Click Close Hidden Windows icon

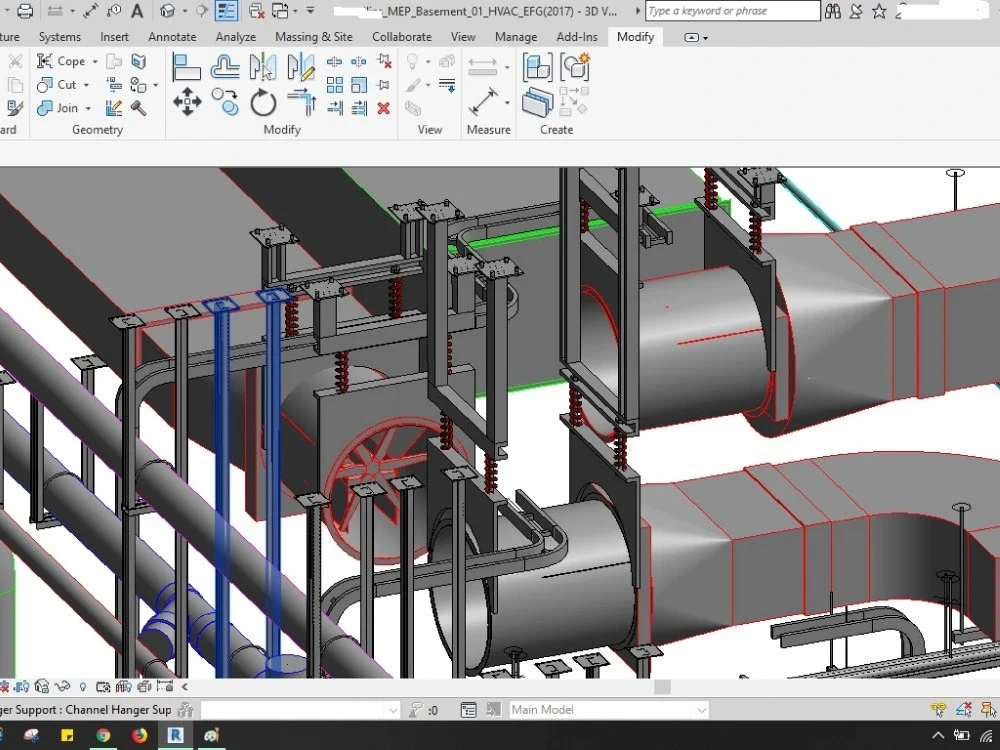(256, 11)
